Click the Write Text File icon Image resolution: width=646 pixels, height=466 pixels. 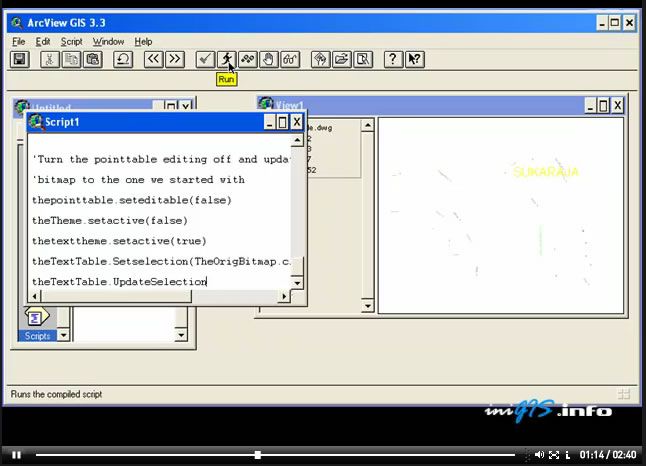pos(363,60)
